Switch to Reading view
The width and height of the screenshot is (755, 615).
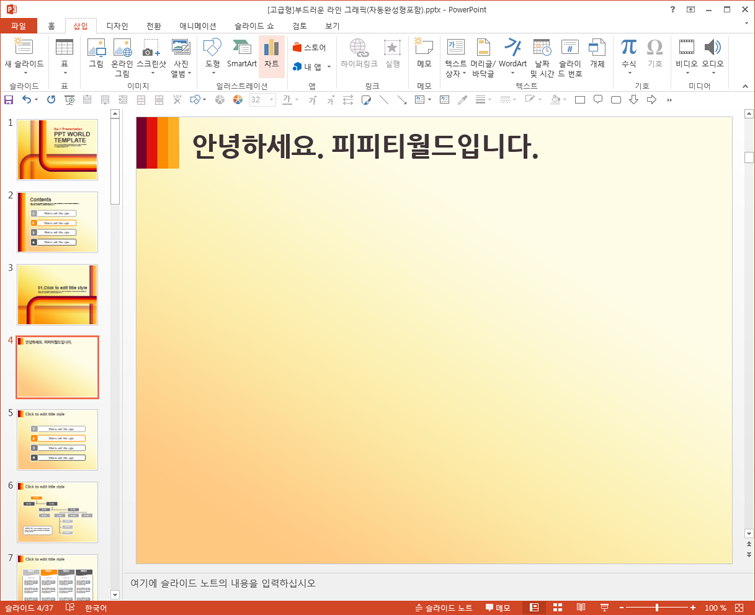[x=581, y=608]
